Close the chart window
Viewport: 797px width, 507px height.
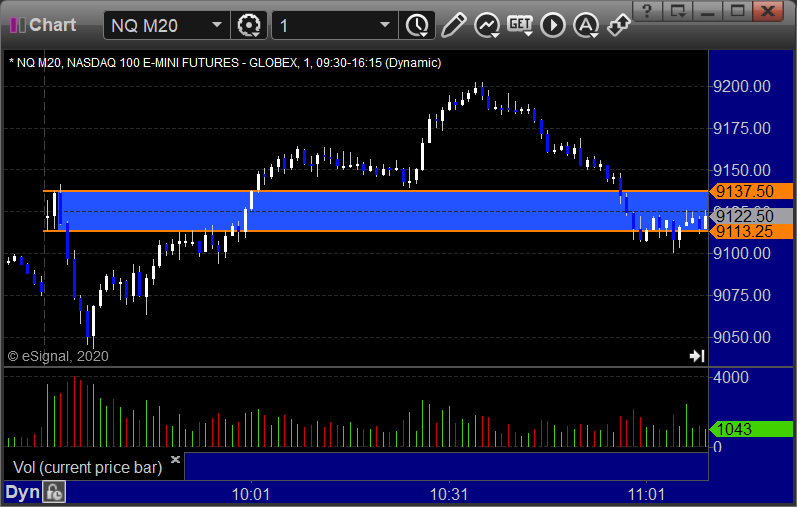(x=768, y=11)
